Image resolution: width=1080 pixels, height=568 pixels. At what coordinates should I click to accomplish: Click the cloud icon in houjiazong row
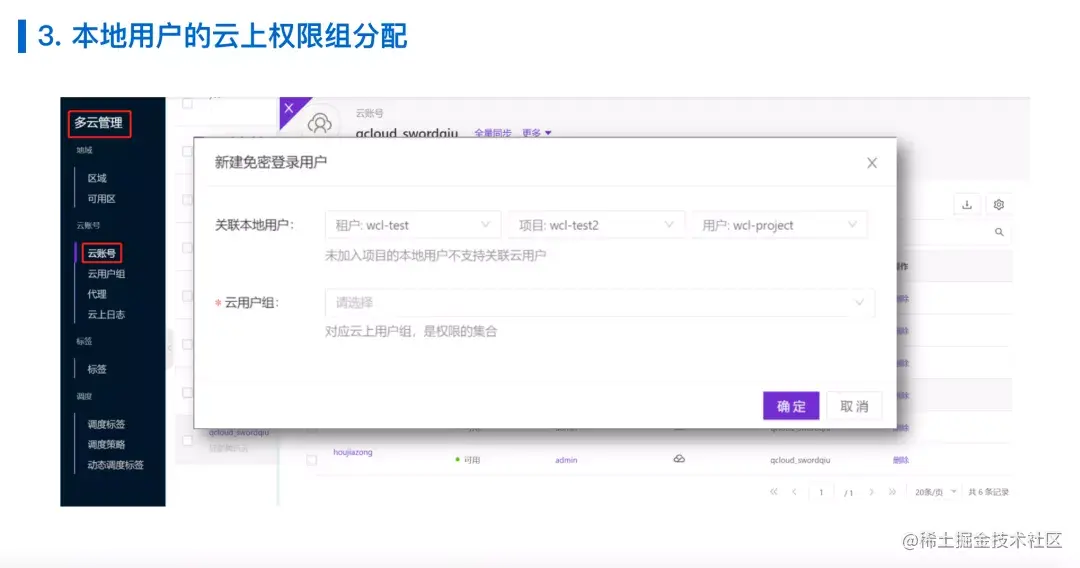(679, 459)
